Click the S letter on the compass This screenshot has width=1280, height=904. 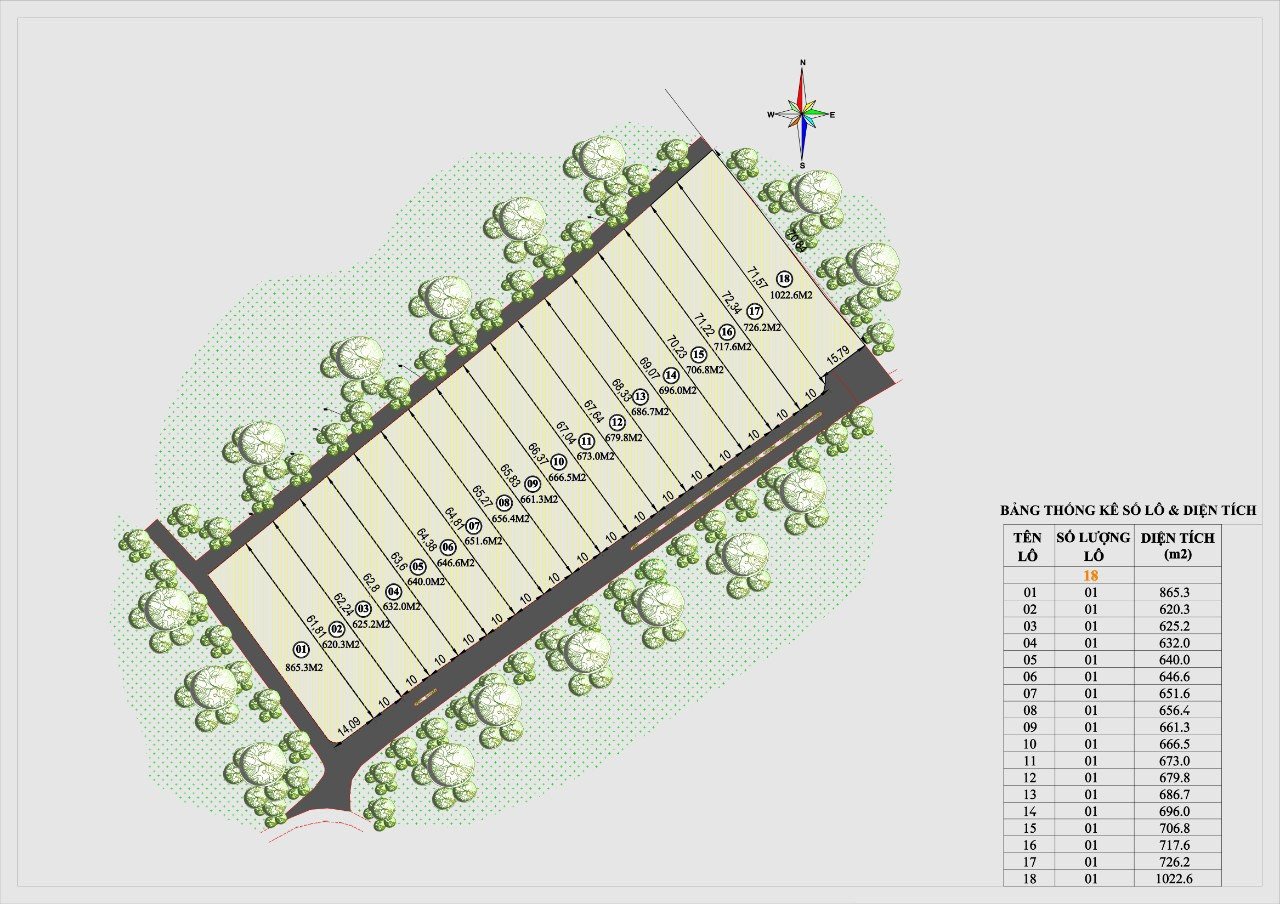(x=802, y=165)
